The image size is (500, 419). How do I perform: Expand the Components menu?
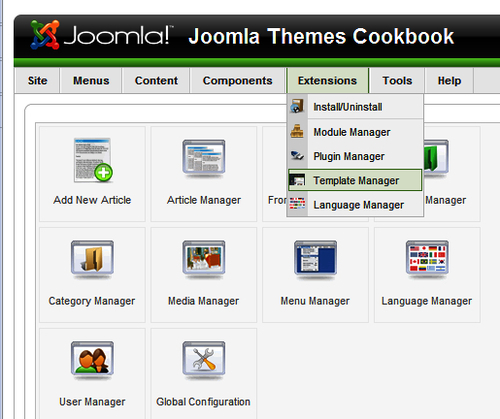click(238, 81)
